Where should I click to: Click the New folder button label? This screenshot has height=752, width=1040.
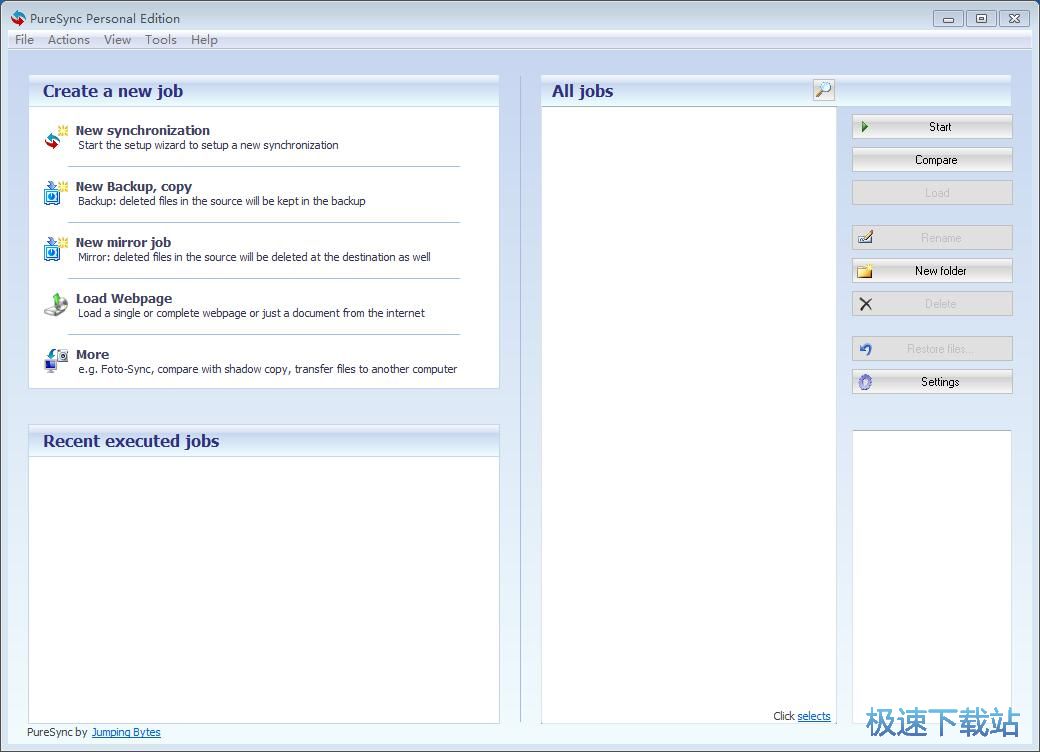[941, 271]
